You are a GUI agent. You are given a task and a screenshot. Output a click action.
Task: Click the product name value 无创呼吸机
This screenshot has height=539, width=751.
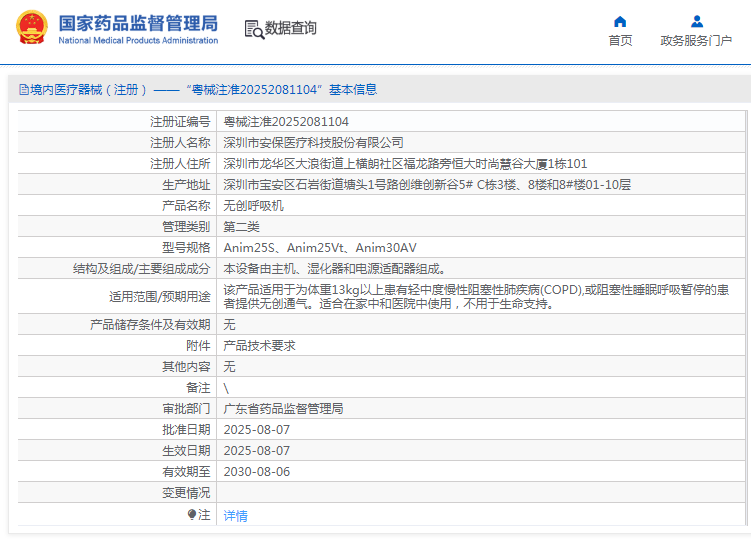coord(253,205)
